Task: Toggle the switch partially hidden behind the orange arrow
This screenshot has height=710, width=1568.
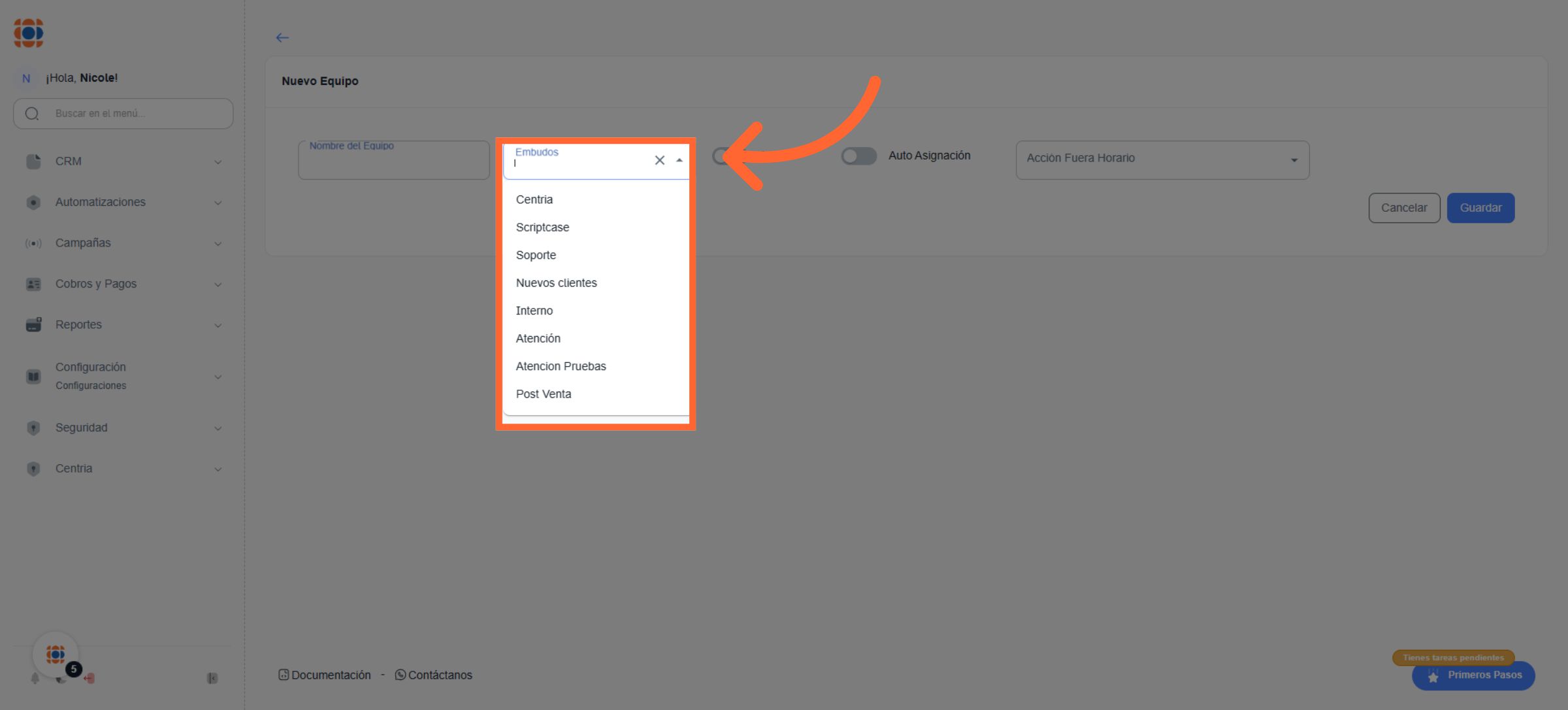Action: tap(719, 156)
